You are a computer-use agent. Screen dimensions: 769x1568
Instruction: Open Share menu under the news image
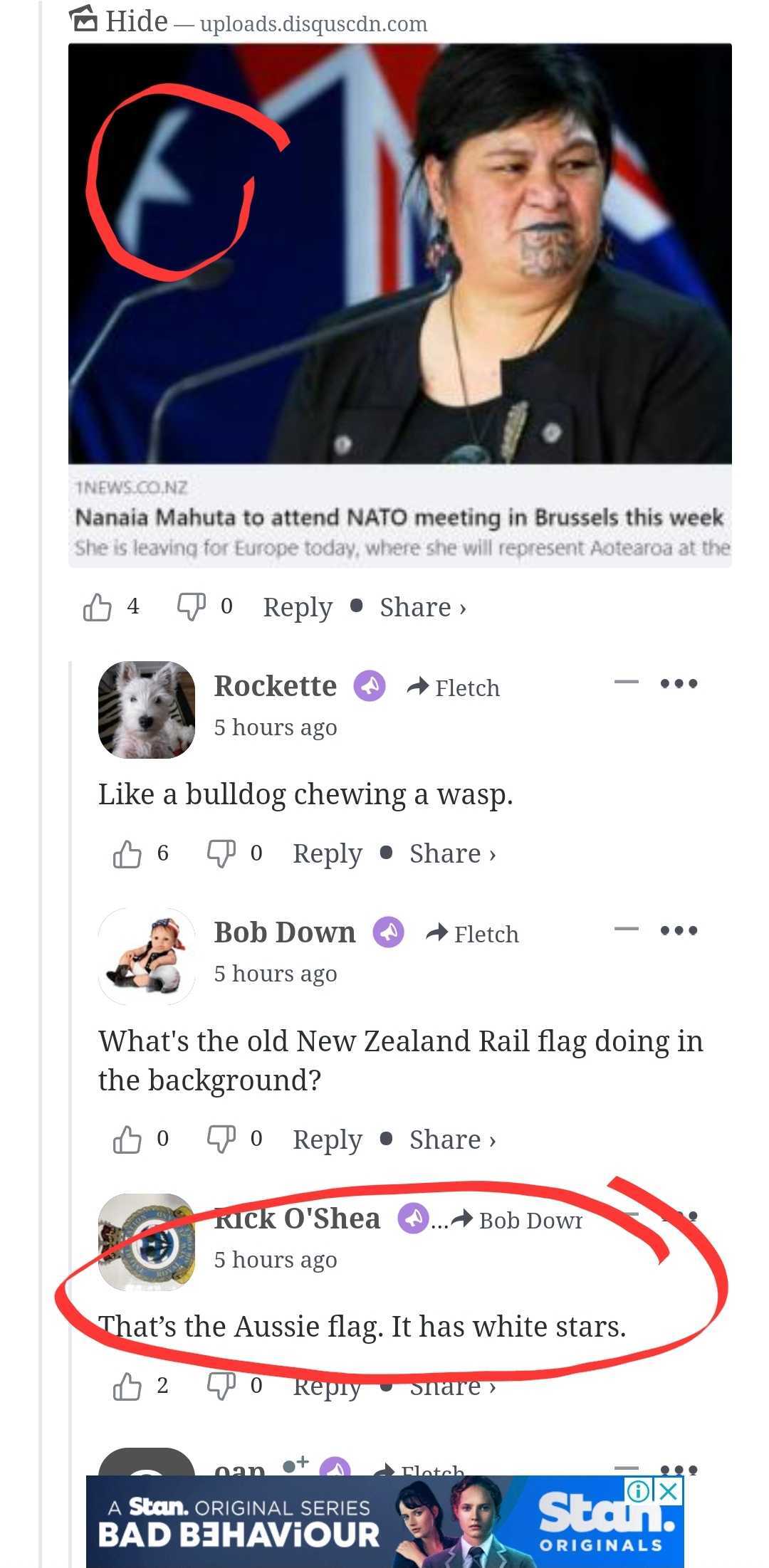coord(422,607)
